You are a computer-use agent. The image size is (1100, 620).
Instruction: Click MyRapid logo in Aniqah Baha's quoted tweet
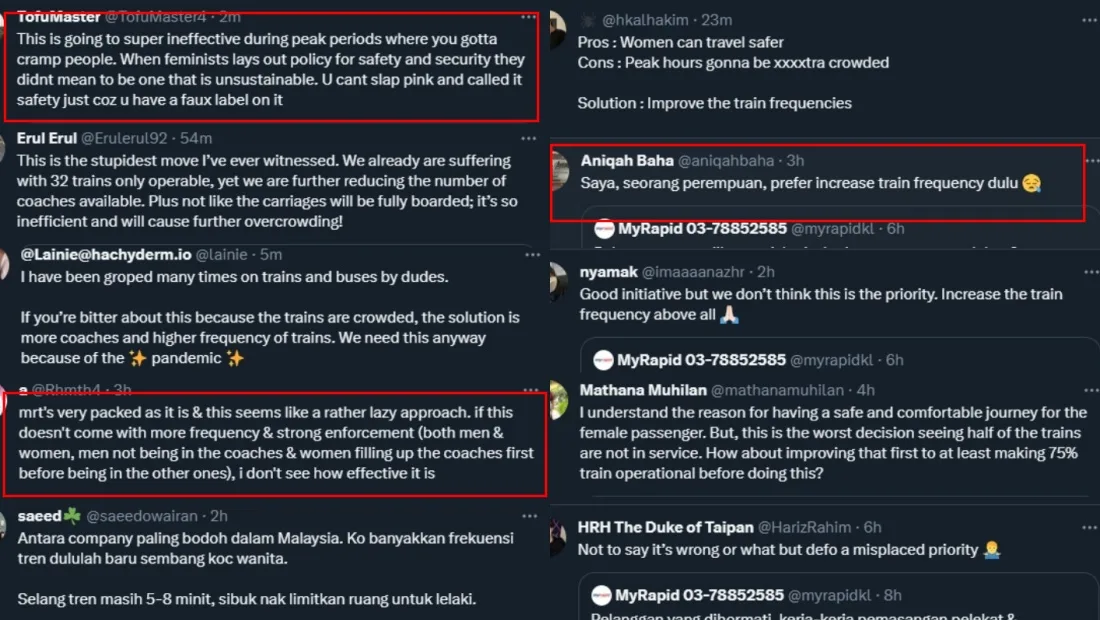604,229
